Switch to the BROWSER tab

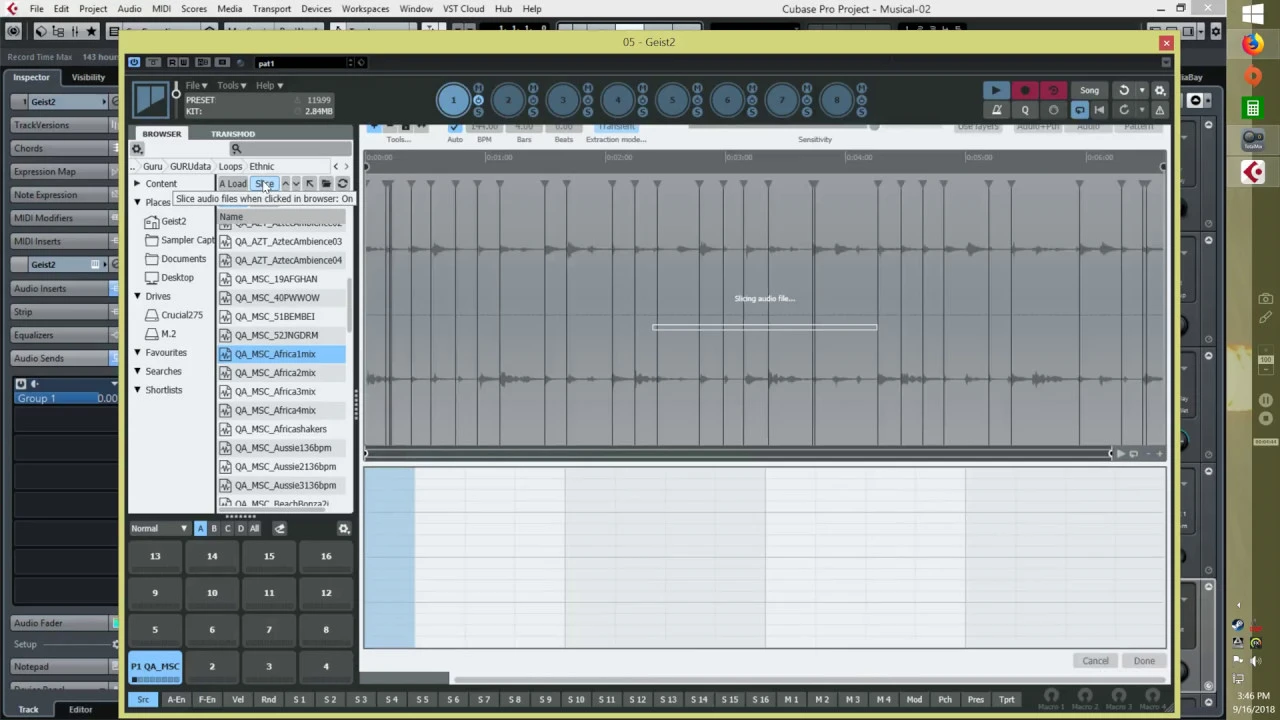(x=162, y=134)
